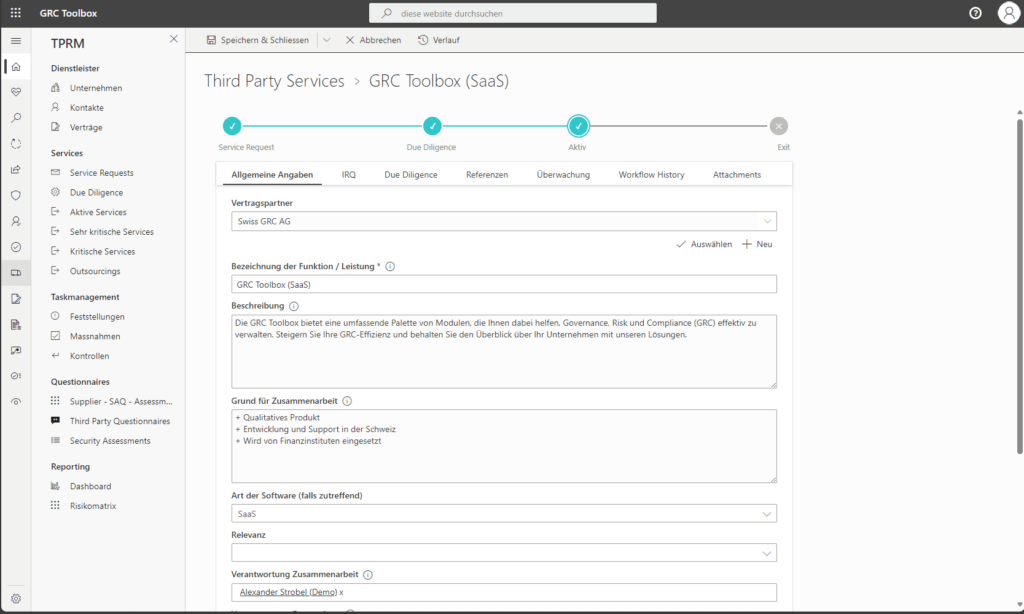Click the Aktiv stage circle
The image size is (1024, 614).
click(x=578, y=125)
